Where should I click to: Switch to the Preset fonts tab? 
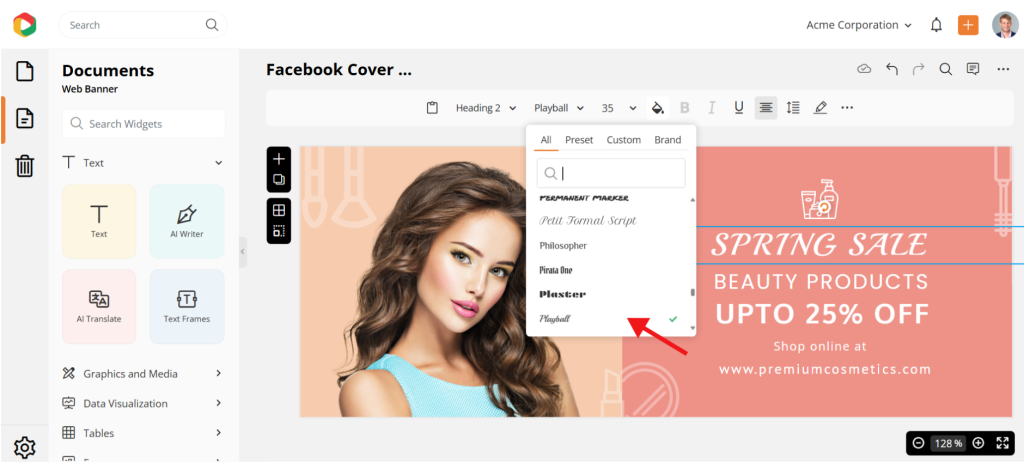pyautogui.click(x=578, y=140)
